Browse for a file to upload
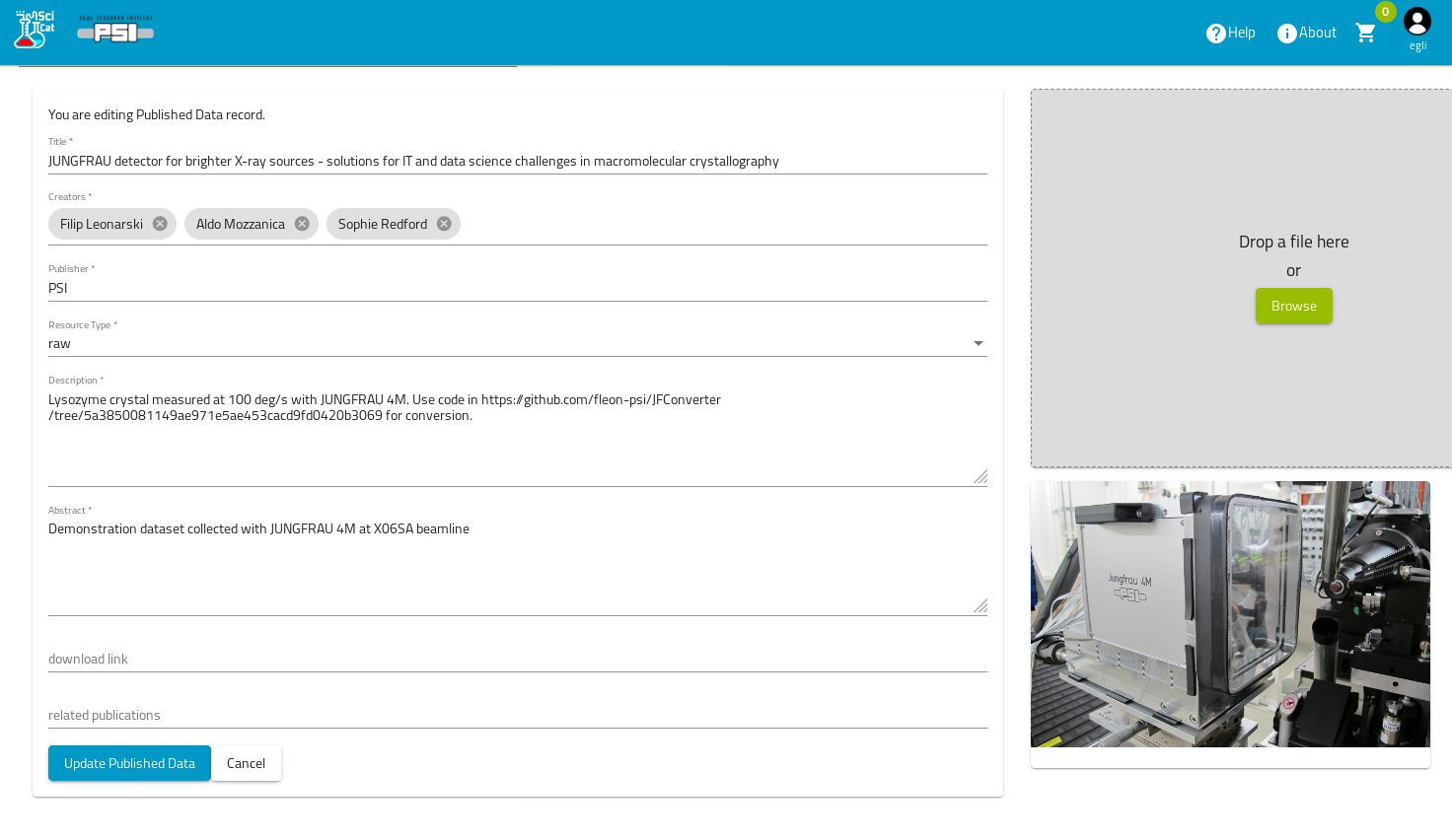 point(1293,306)
